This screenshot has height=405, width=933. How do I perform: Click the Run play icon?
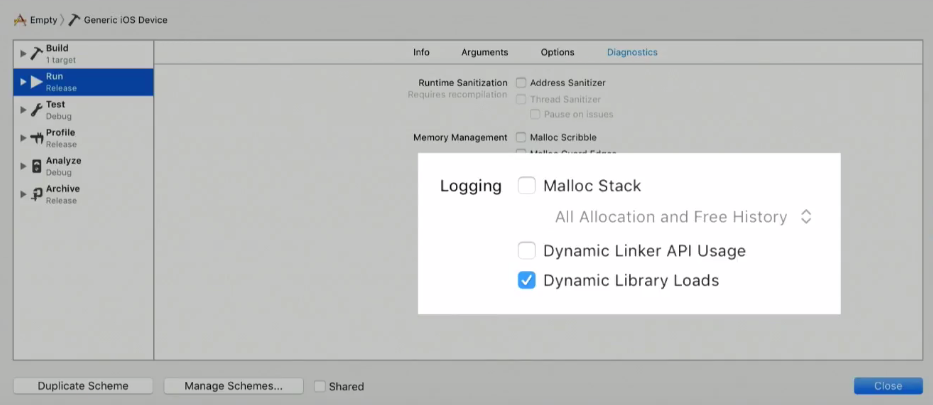click(x=36, y=81)
